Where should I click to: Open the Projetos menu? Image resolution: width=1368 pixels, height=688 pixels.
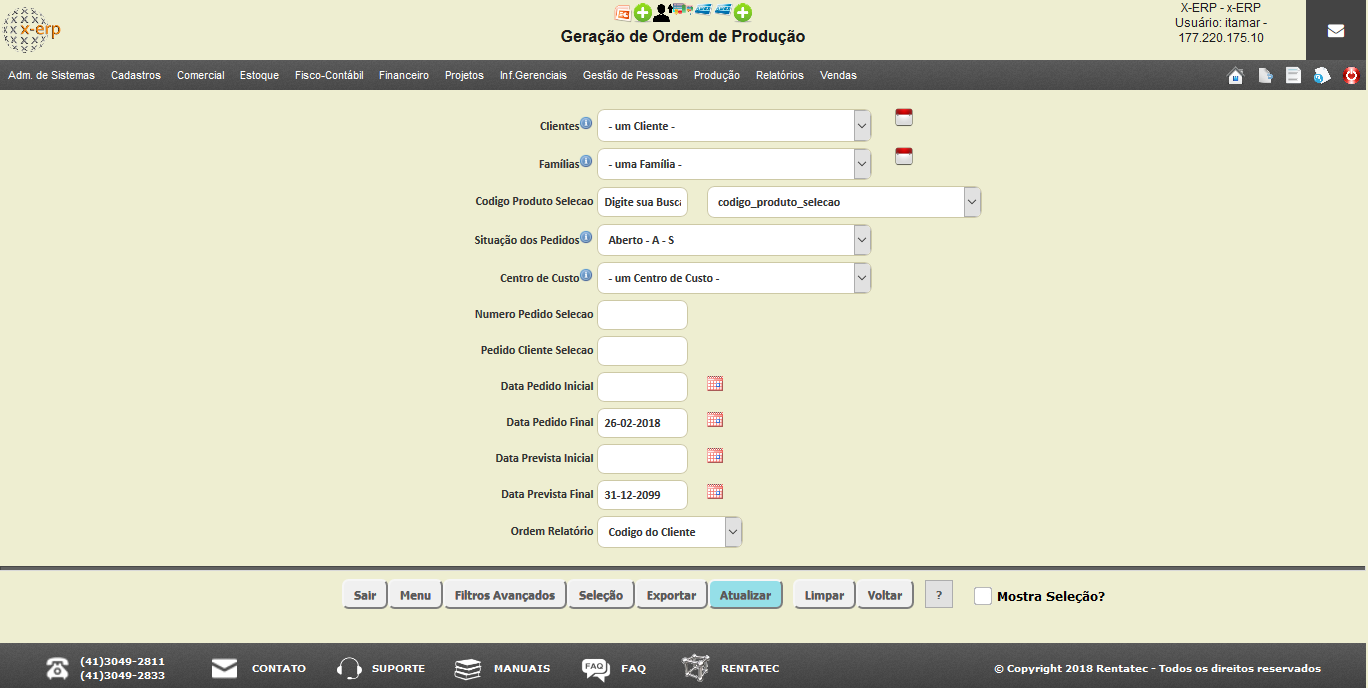coord(464,75)
